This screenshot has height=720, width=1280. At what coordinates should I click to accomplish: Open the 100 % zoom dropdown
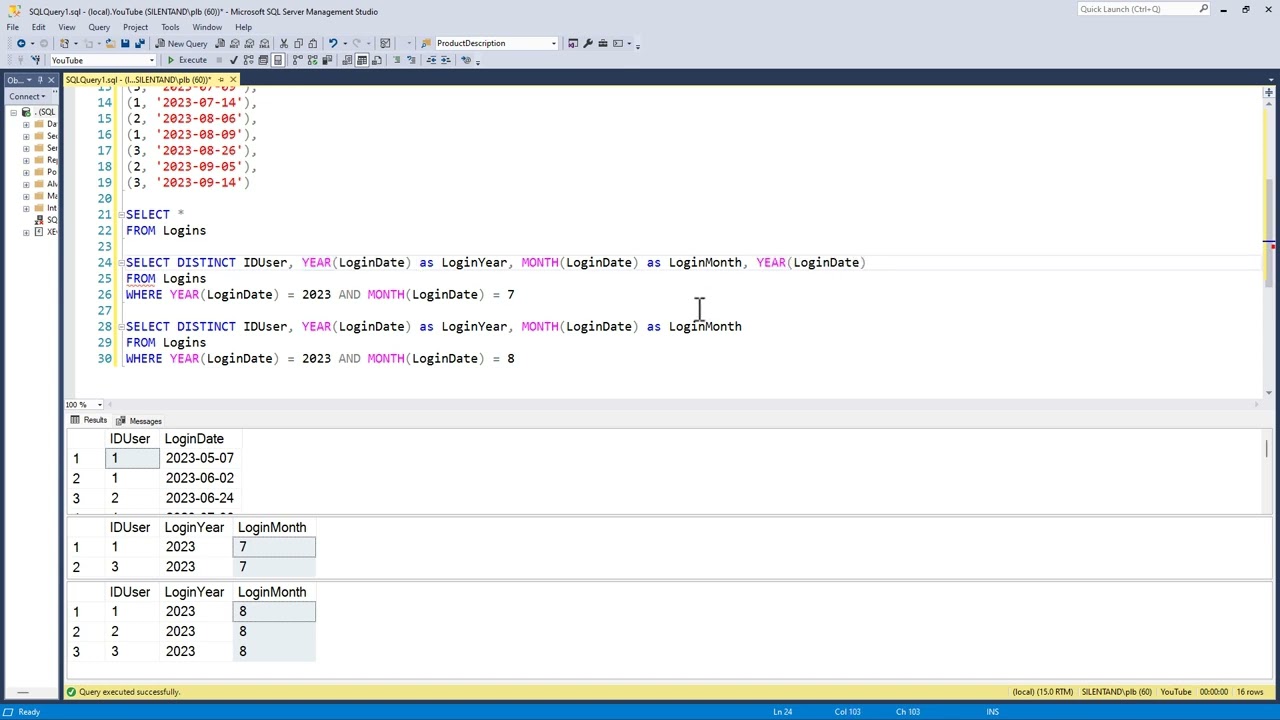99,405
